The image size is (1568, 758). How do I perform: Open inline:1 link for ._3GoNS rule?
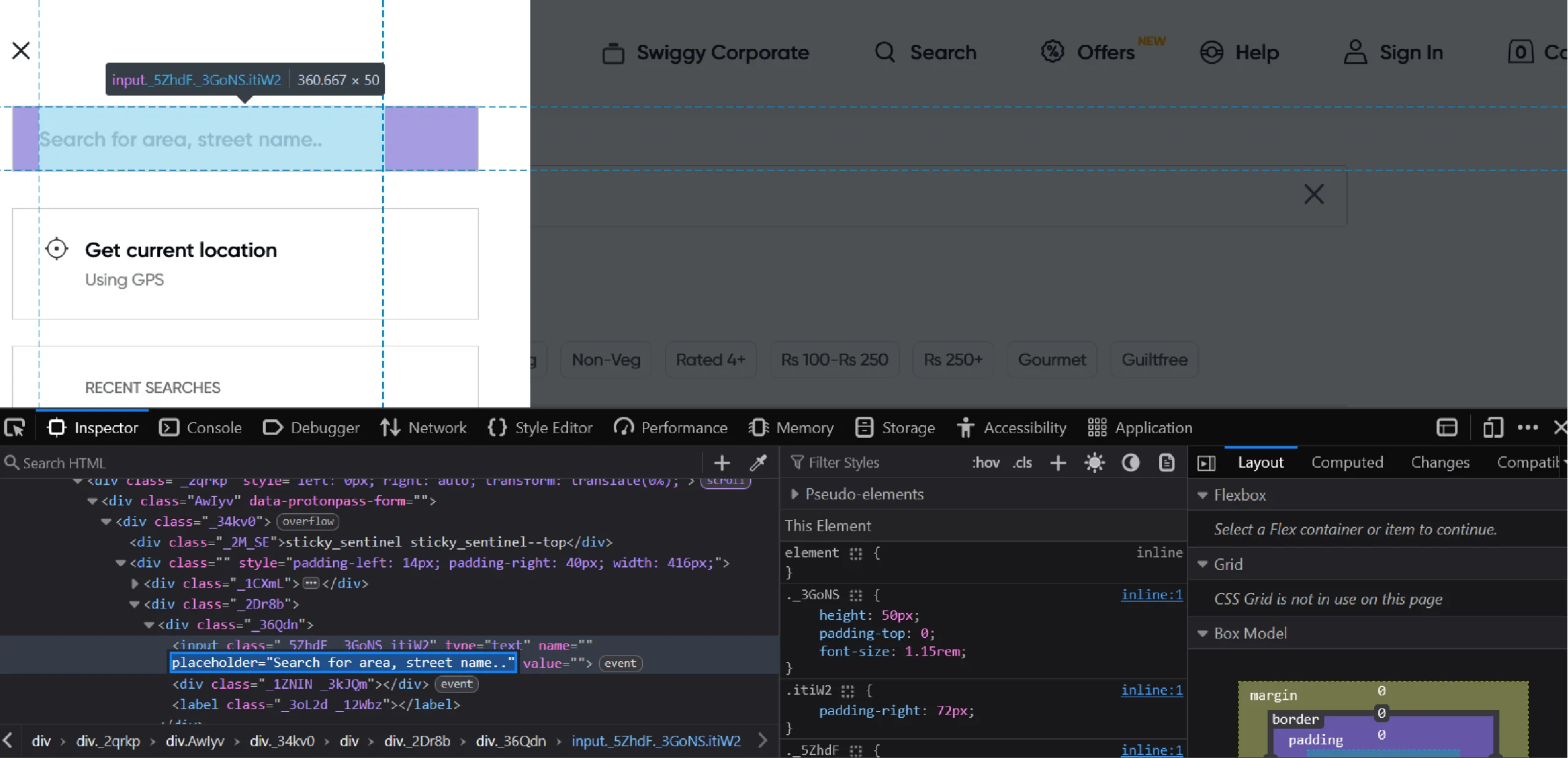1151,594
